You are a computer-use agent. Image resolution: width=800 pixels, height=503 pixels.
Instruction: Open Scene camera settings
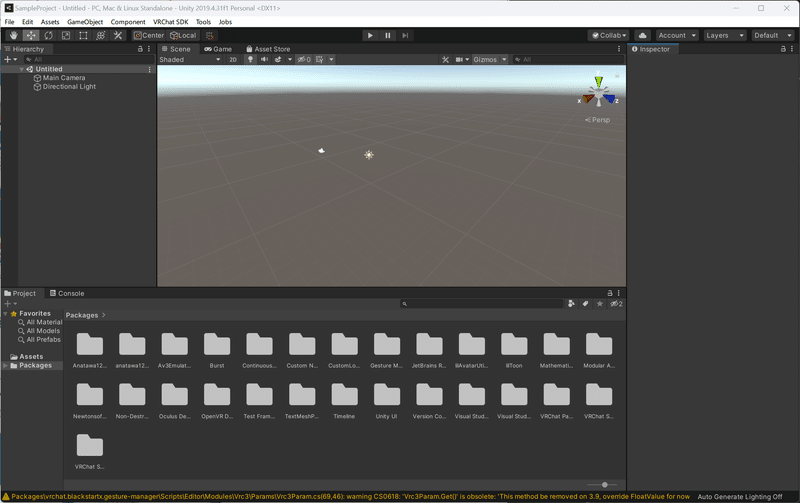point(459,60)
